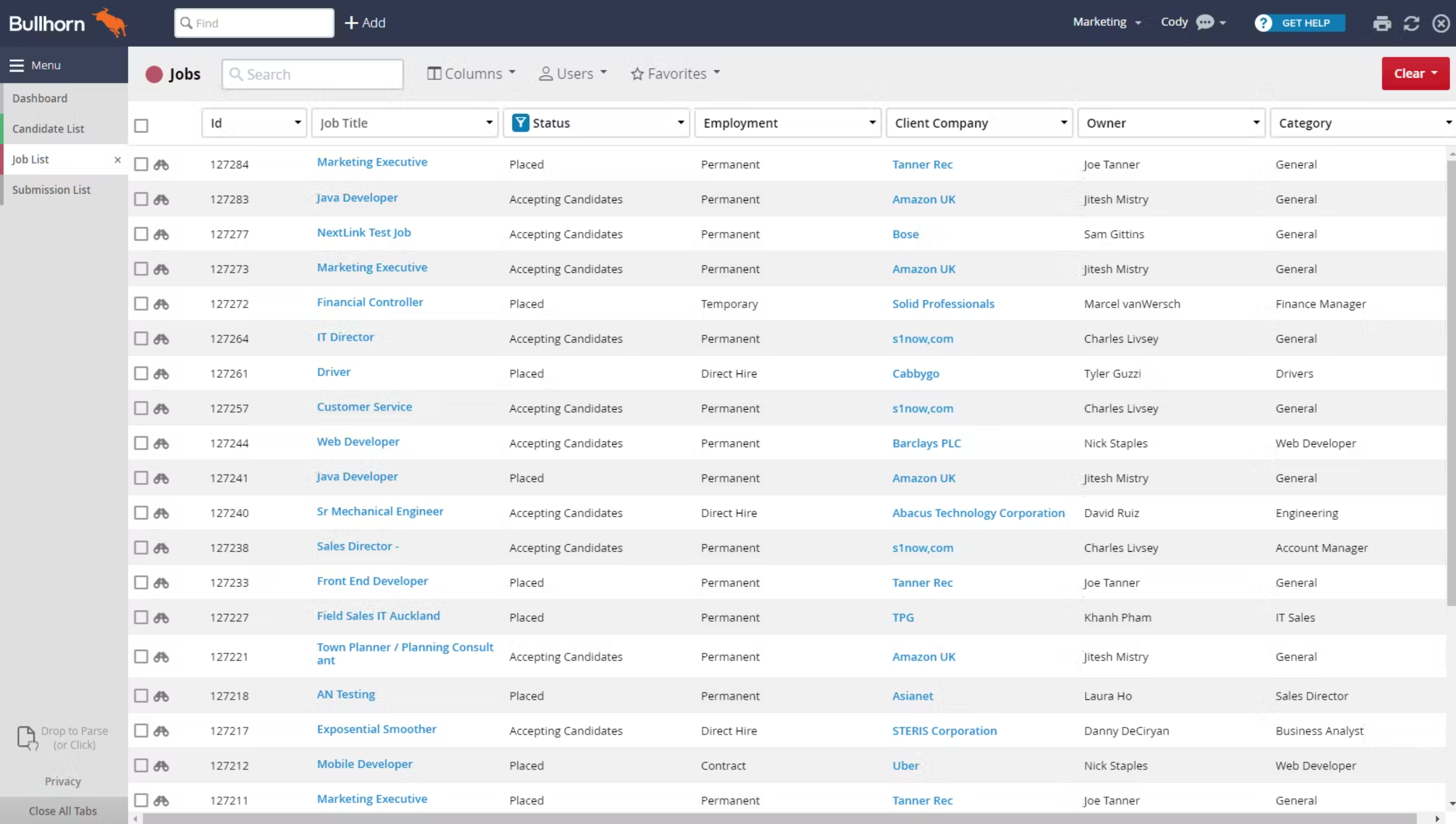
Task: Open the hamburger Menu in the sidebar
Action: [17, 65]
